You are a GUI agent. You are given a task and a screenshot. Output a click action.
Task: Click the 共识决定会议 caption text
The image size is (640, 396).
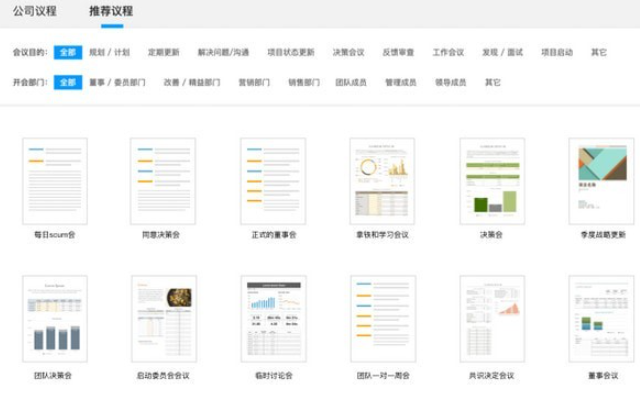click(x=491, y=376)
